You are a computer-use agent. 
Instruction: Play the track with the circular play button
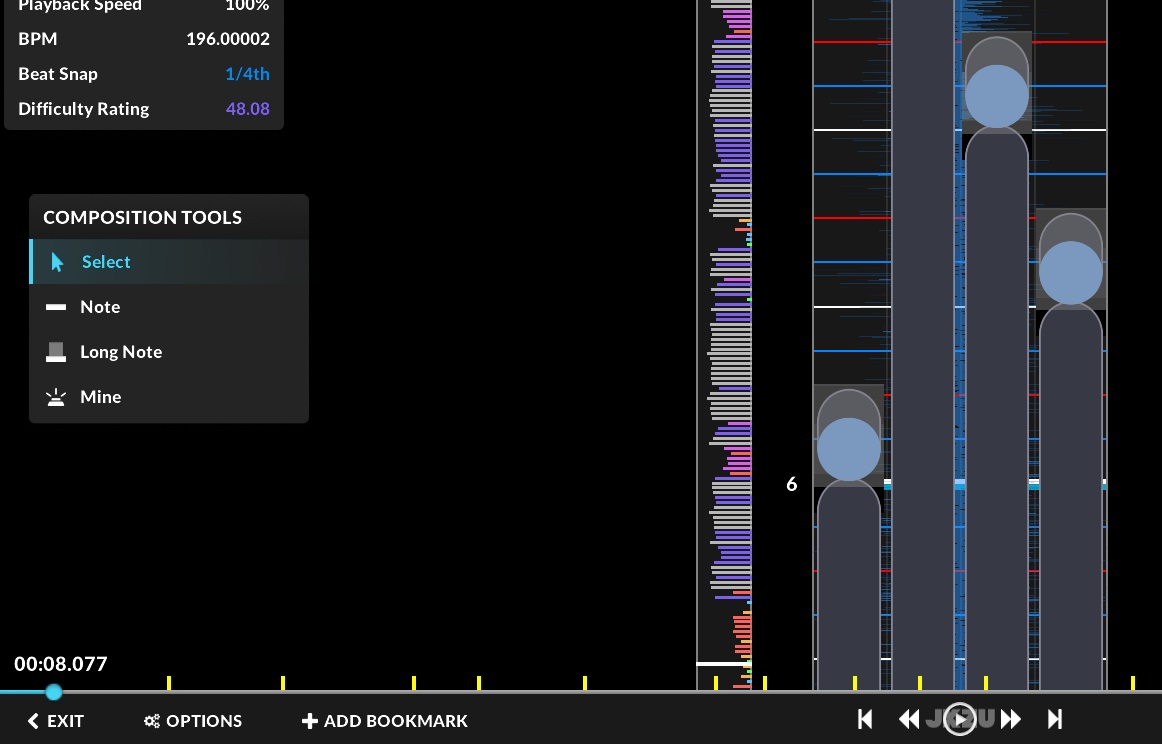pos(960,719)
